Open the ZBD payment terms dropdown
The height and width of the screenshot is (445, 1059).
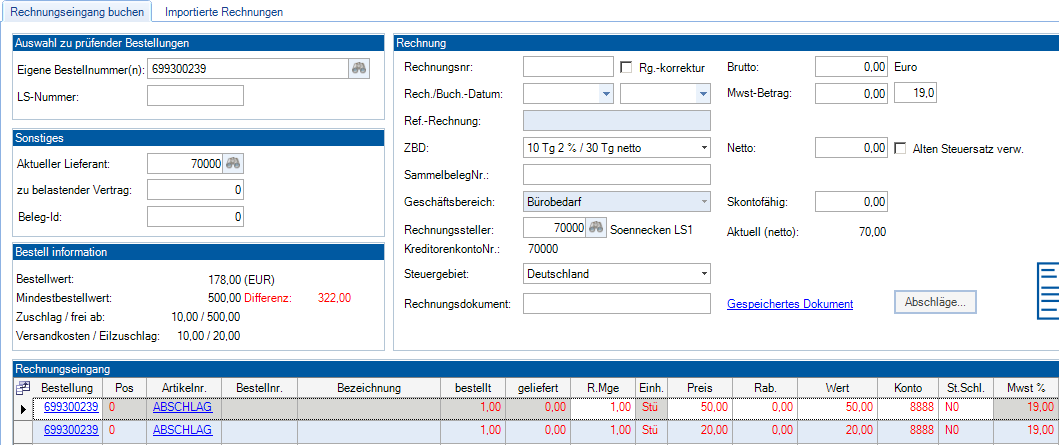point(703,148)
